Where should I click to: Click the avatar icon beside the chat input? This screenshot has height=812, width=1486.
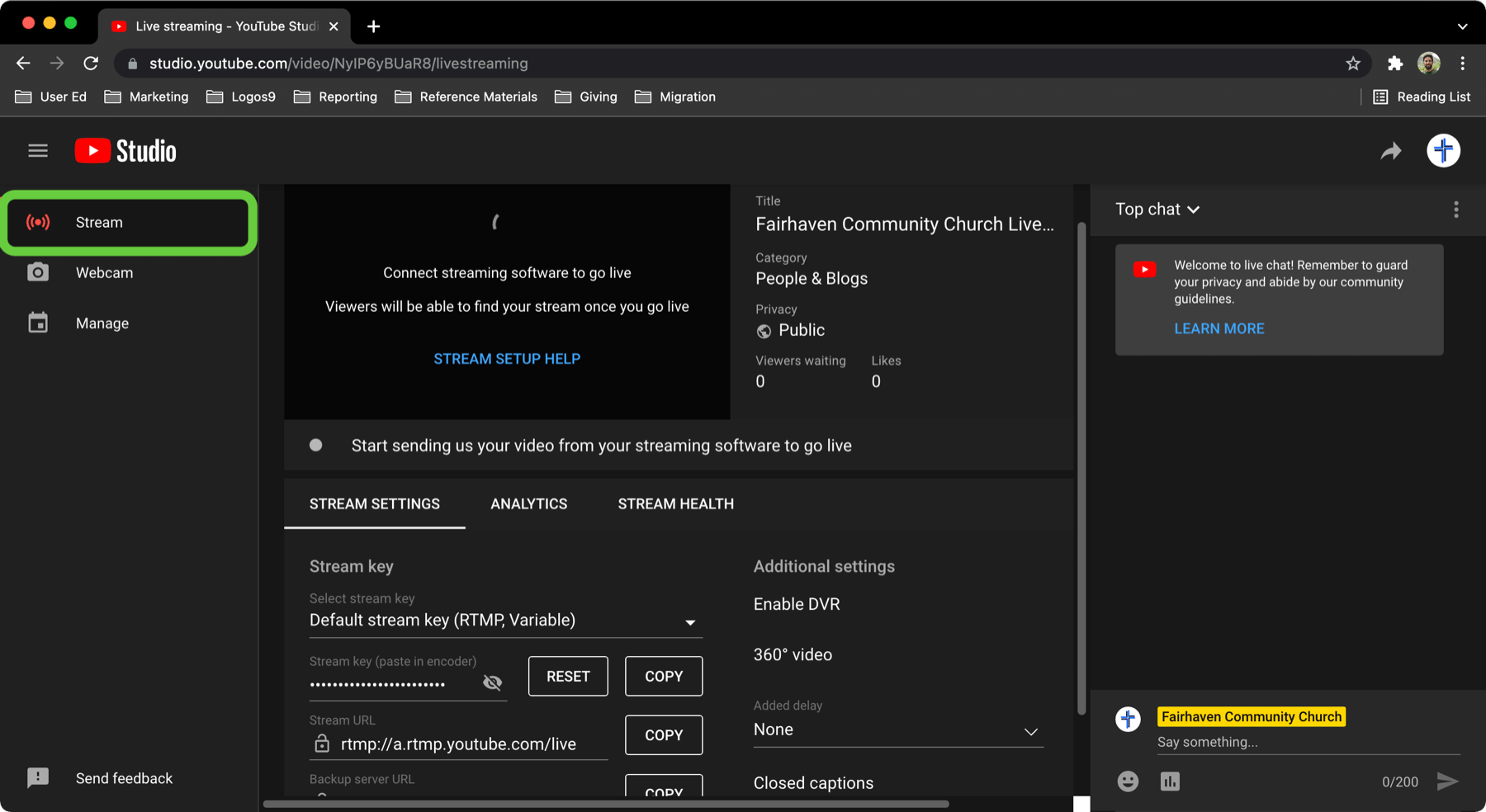click(1128, 719)
